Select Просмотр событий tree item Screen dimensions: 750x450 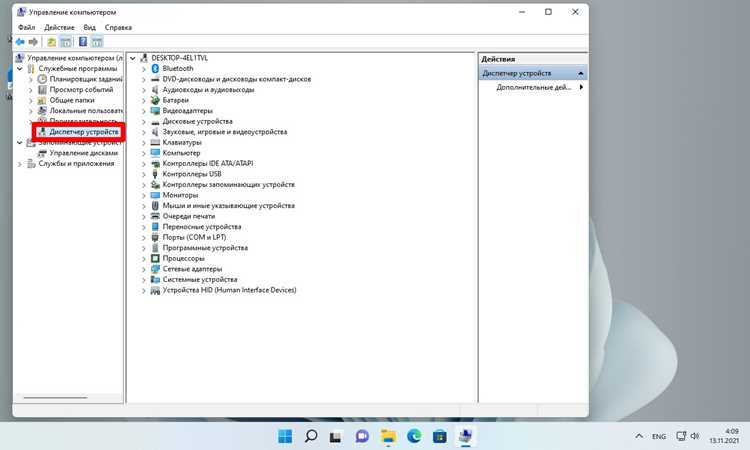81,89
